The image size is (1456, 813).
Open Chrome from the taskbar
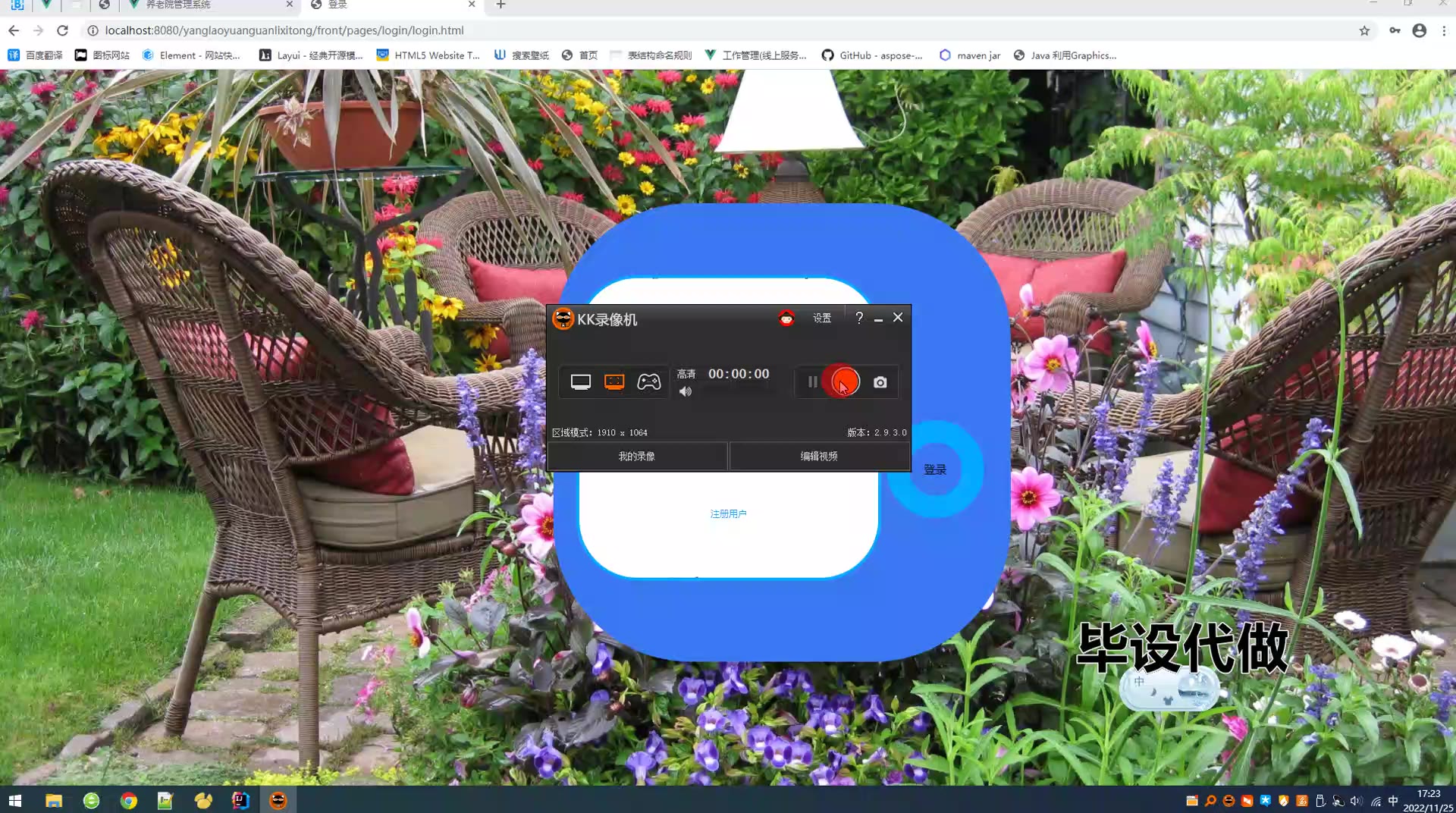point(129,800)
